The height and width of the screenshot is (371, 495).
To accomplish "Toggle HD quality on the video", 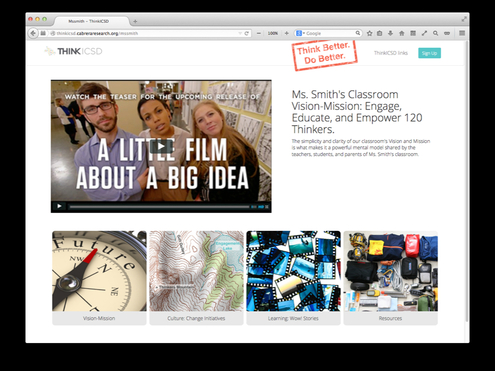I will click(261, 207).
